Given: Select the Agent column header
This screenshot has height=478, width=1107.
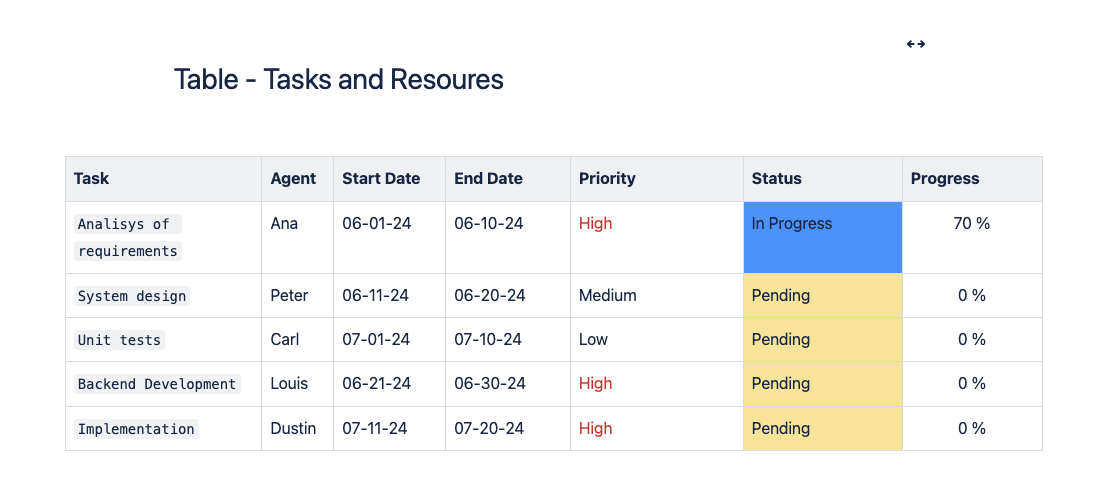Looking at the screenshot, I should click(293, 179).
